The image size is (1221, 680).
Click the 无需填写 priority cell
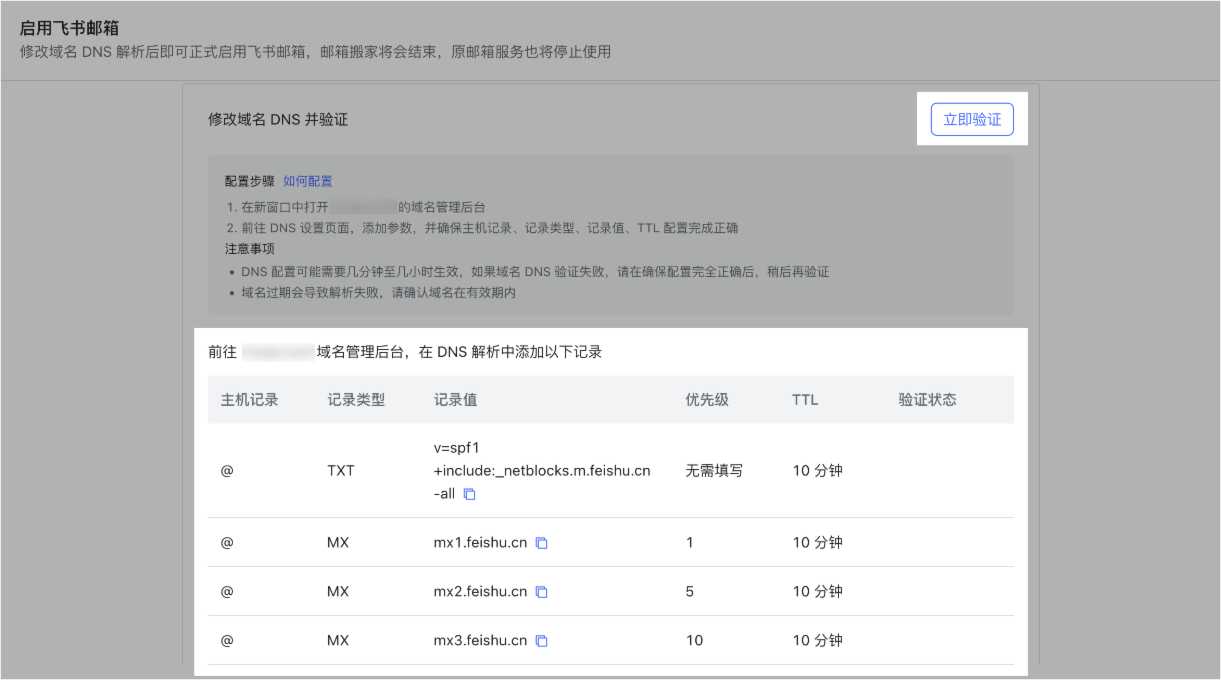(714, 470)
